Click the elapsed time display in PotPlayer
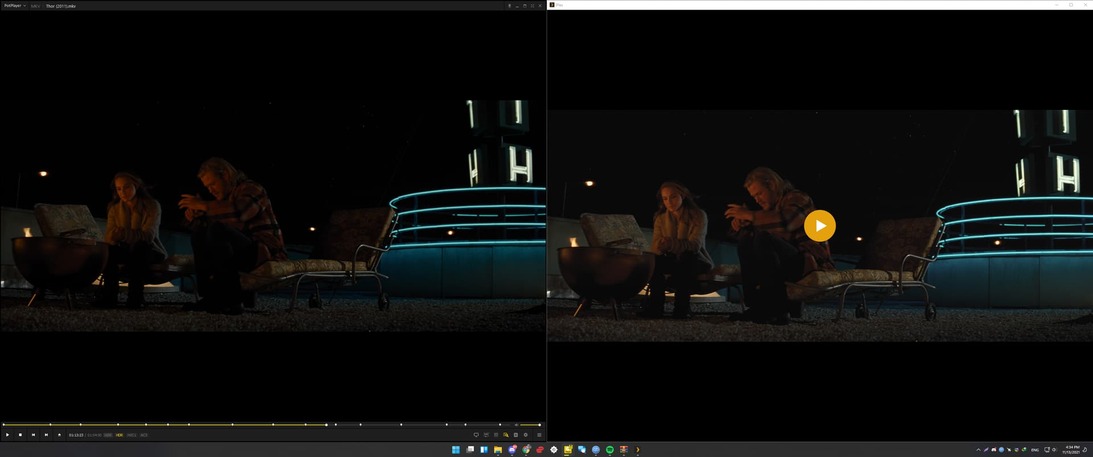Screen dimensions: 1093x457 point(76,435)
